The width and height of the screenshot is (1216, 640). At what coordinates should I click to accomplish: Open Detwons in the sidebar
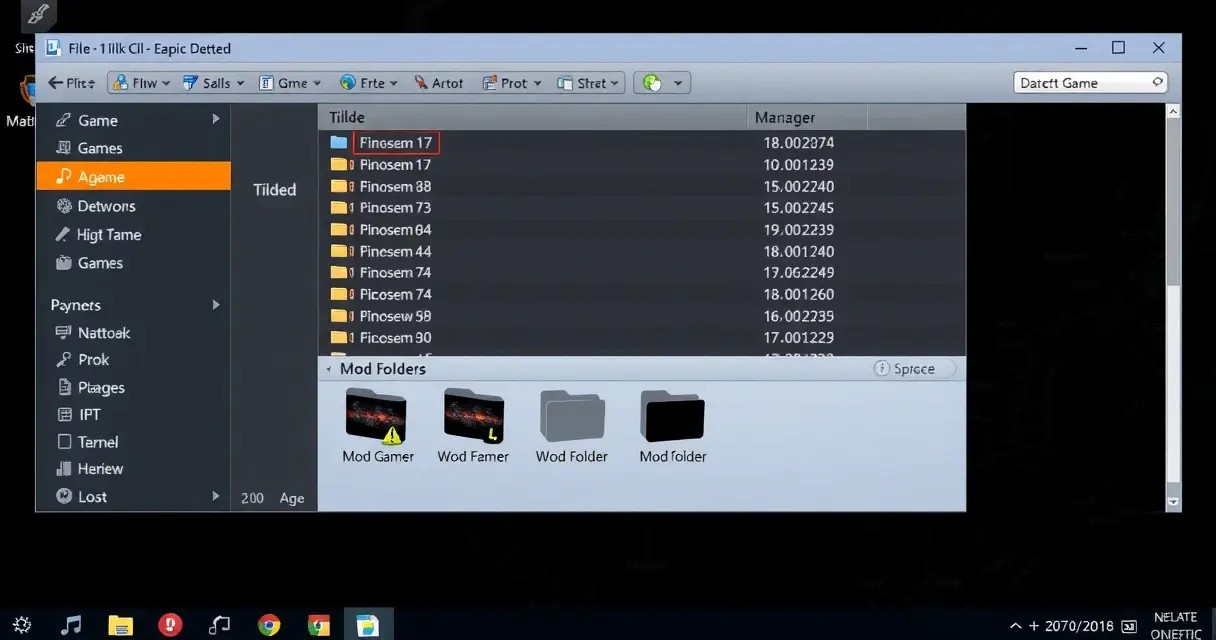pos(106,206)
